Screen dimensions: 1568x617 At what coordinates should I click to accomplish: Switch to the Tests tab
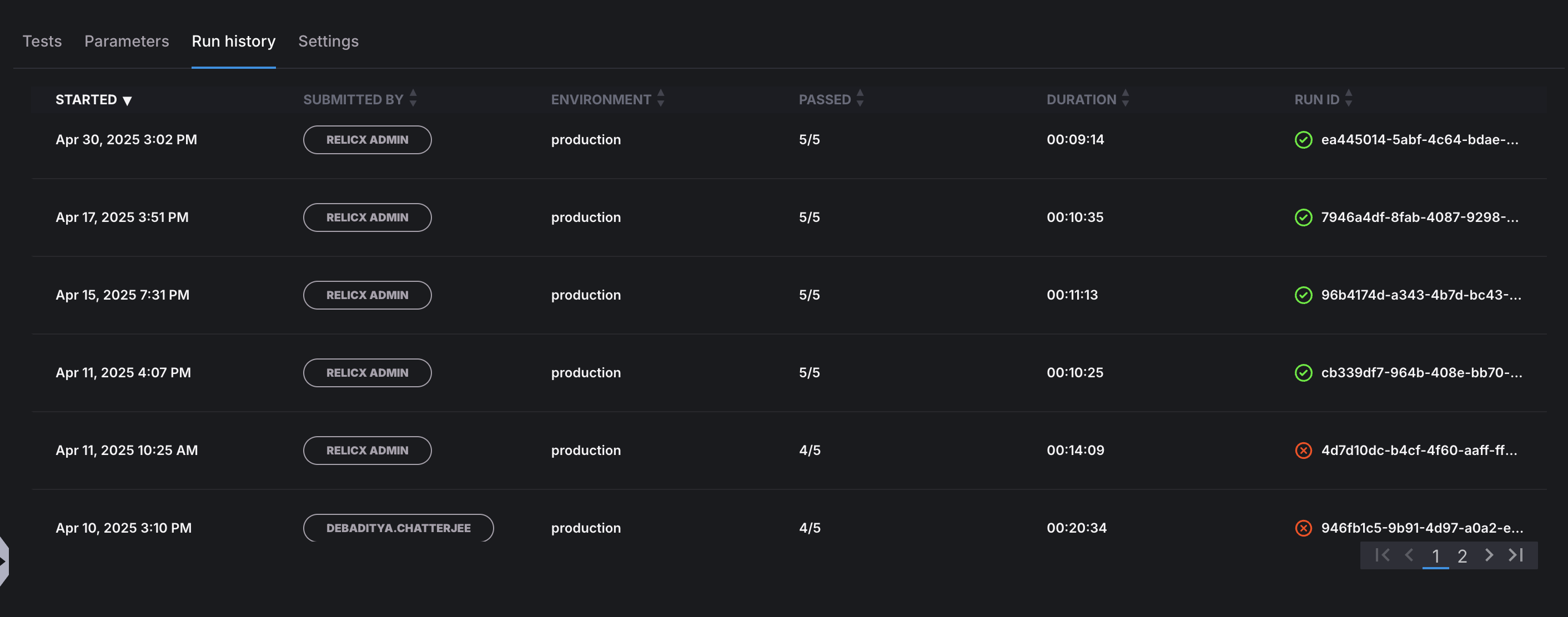(42, 42)
